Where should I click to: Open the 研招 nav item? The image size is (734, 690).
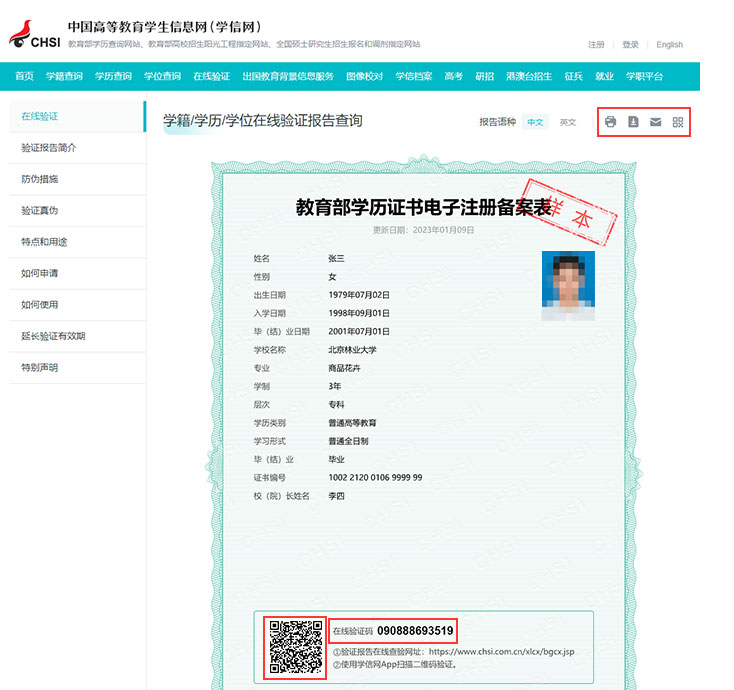[x=484, y=76]
